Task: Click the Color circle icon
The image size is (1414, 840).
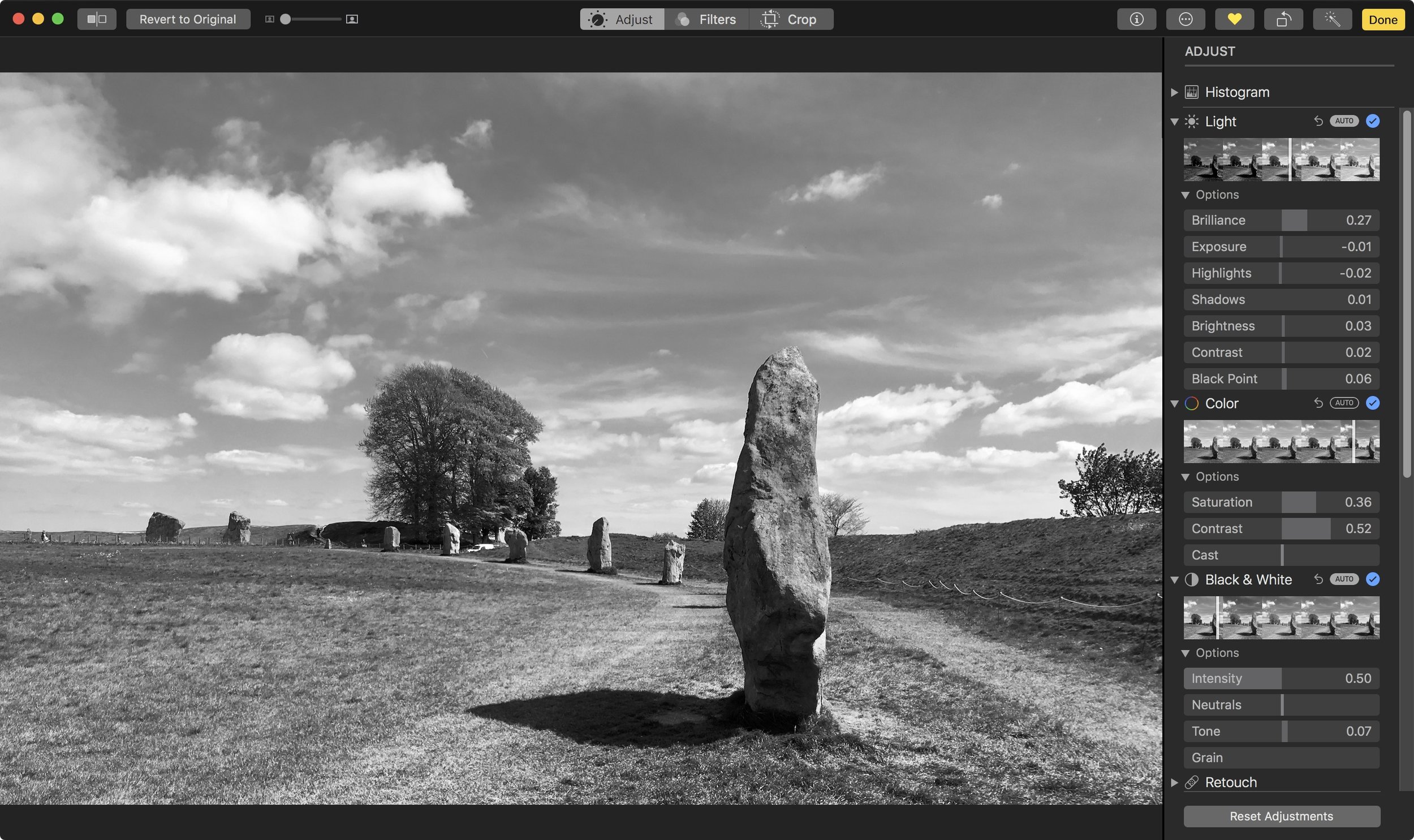Action: (x=1192, y=403)
